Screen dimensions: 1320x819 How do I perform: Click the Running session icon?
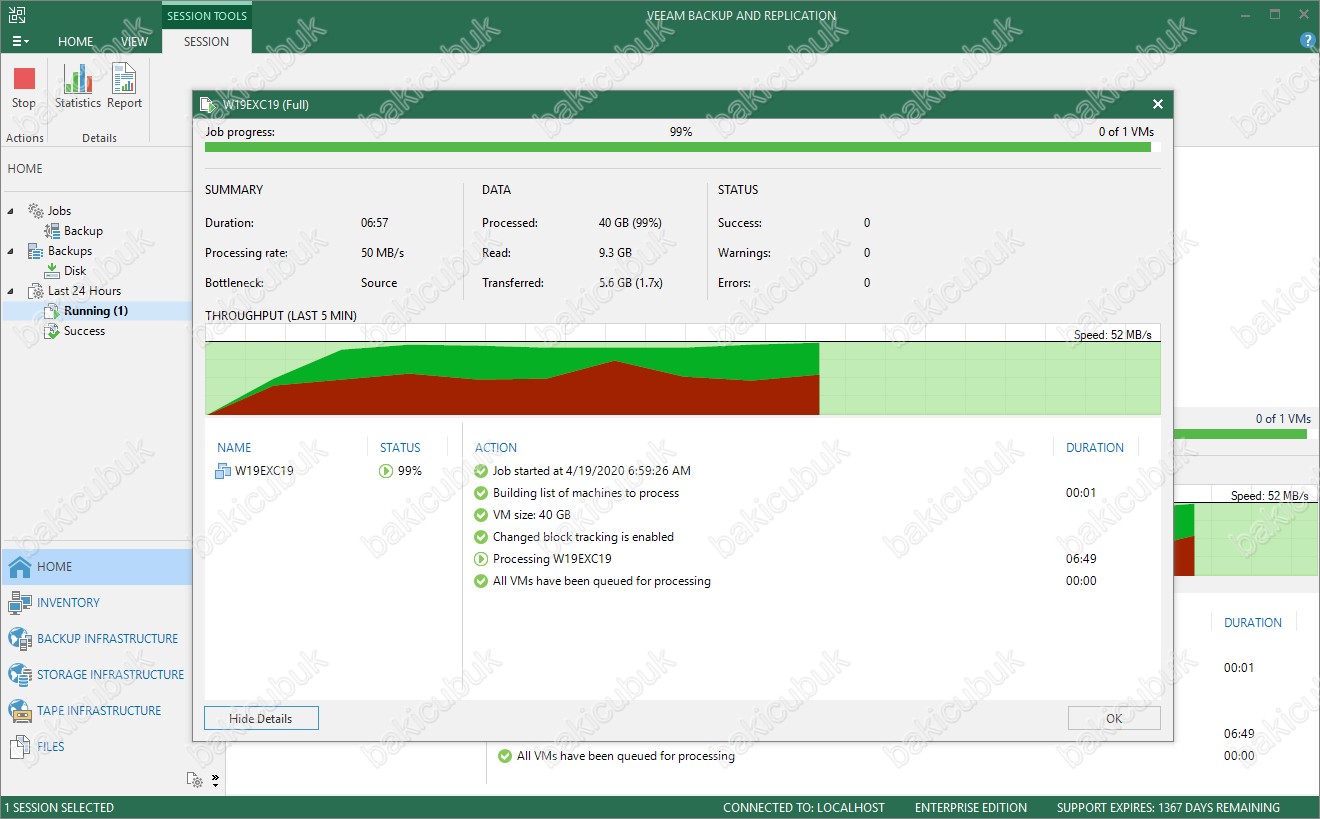pyautogui.click(x=52, y=311)
